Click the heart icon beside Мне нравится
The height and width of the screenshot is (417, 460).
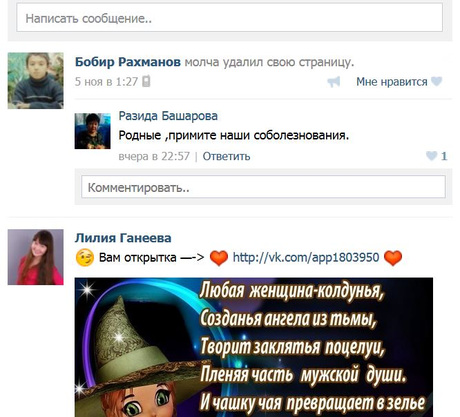pyautogui.click(x=436, y=81)
